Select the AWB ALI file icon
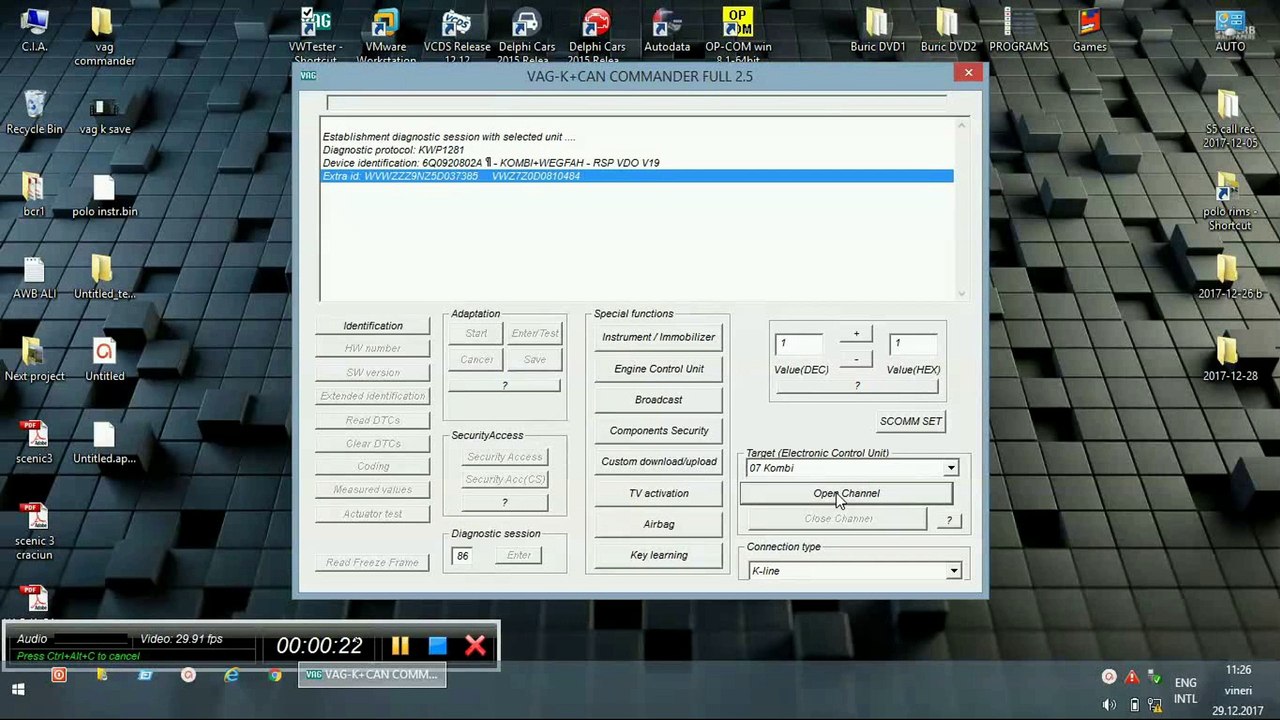 point(34,277)
